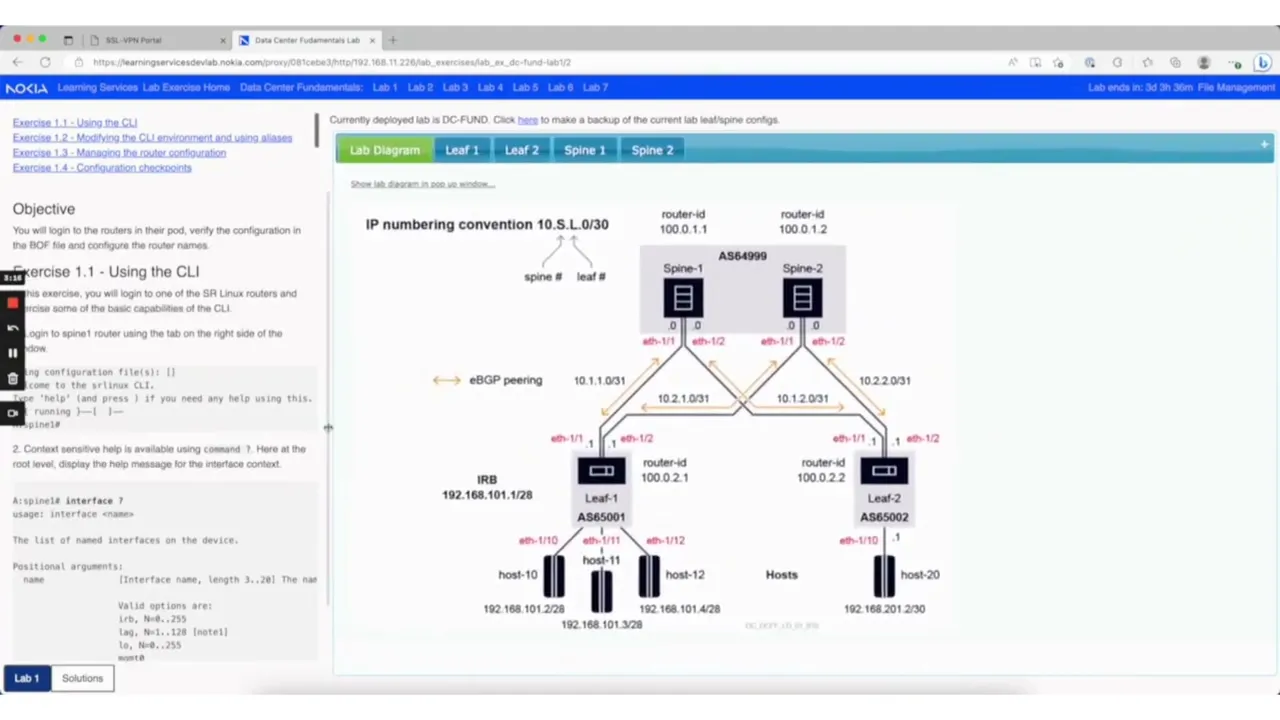Pause the screen recording
The image size is (1280, 720).
13,353
